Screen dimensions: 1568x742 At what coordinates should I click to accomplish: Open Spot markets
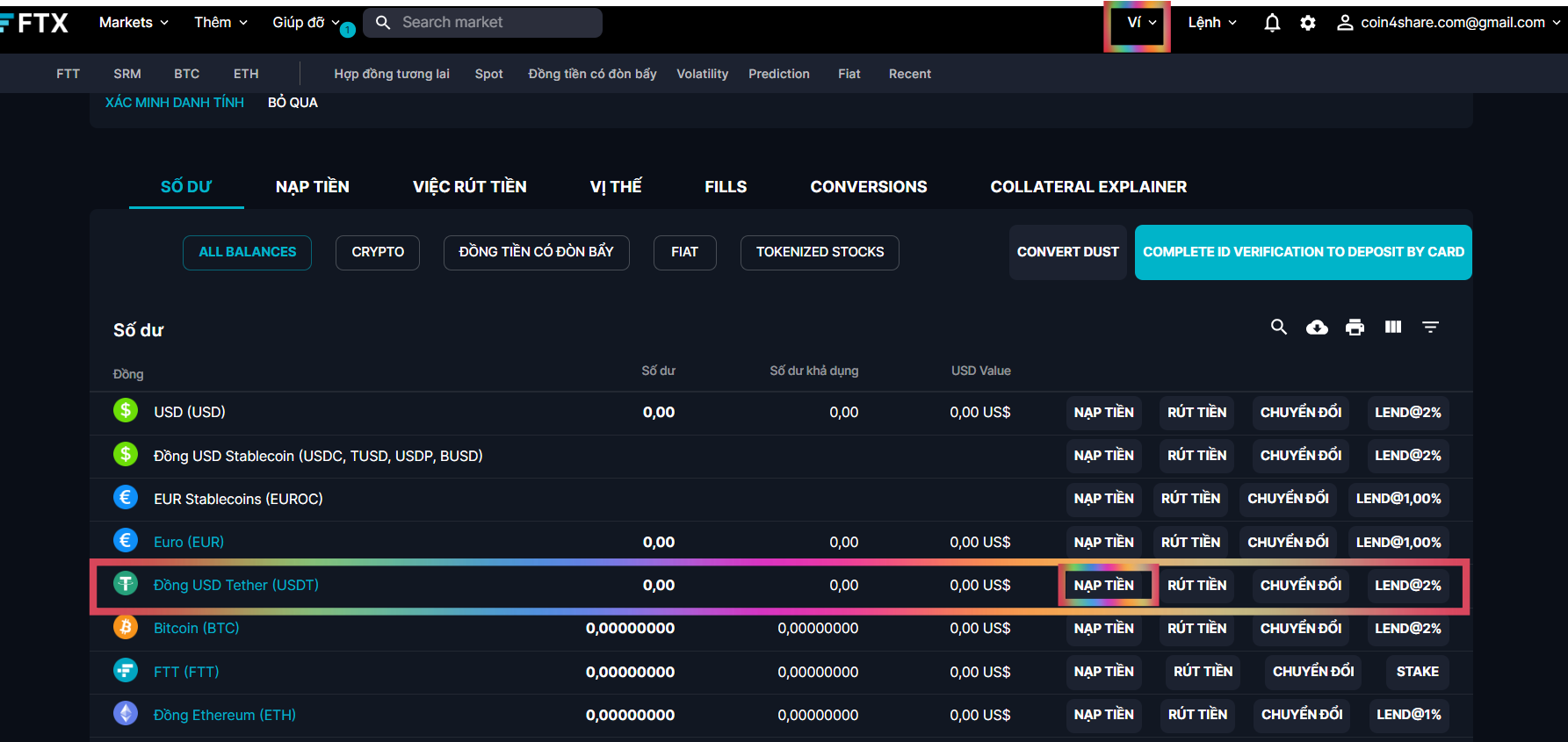coord(488,74)
